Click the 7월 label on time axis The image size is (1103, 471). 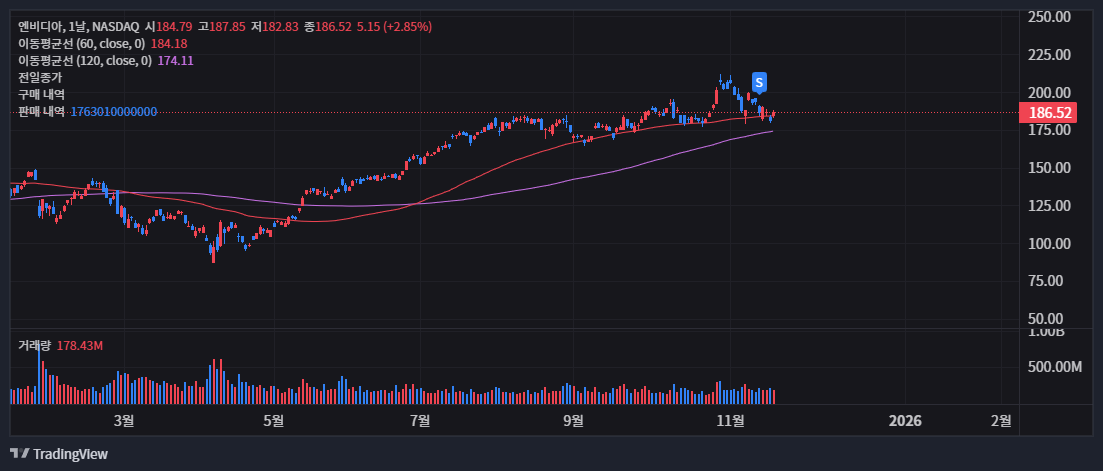pos(421,421)
